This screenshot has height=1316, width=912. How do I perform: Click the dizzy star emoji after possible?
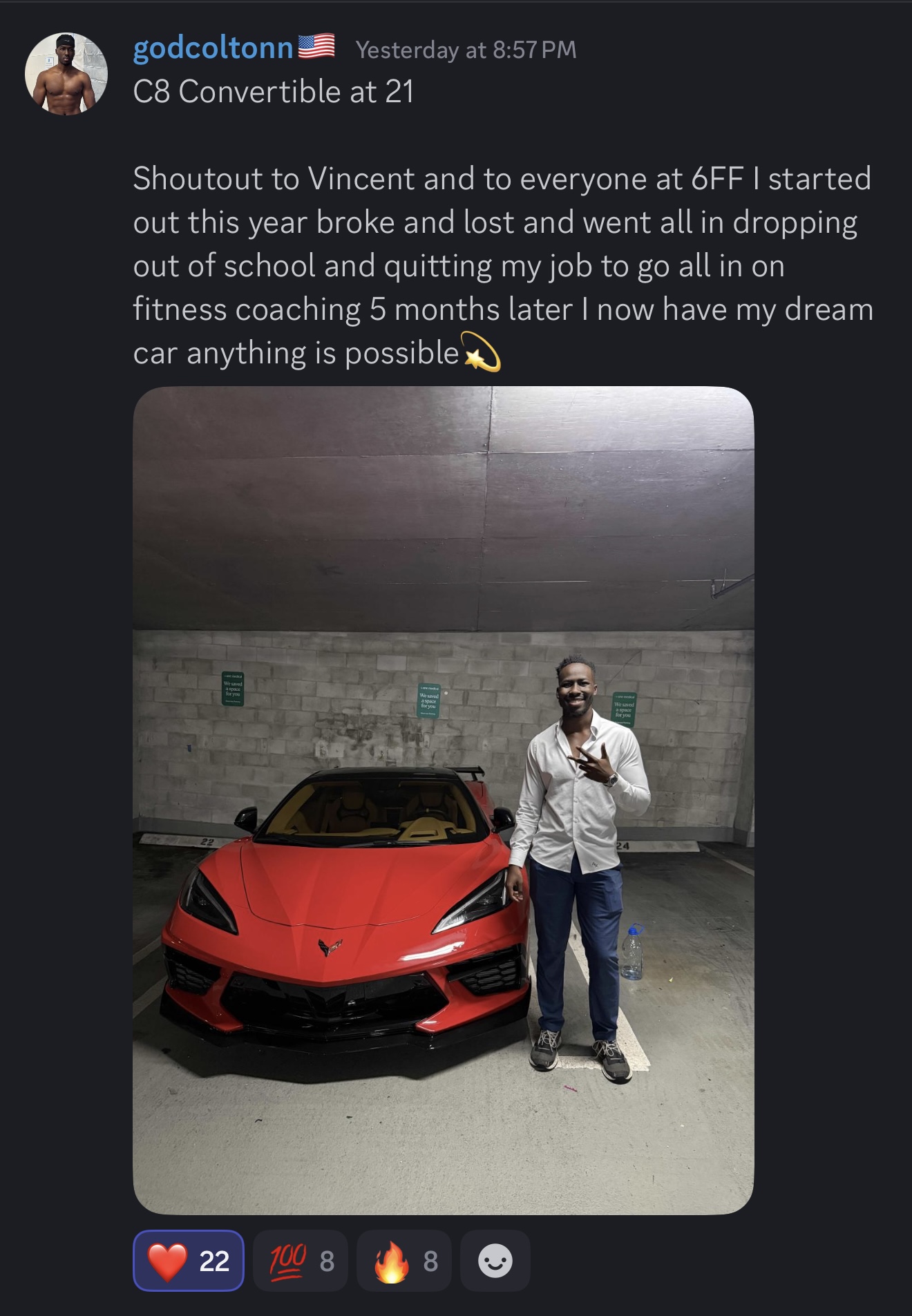481,352
